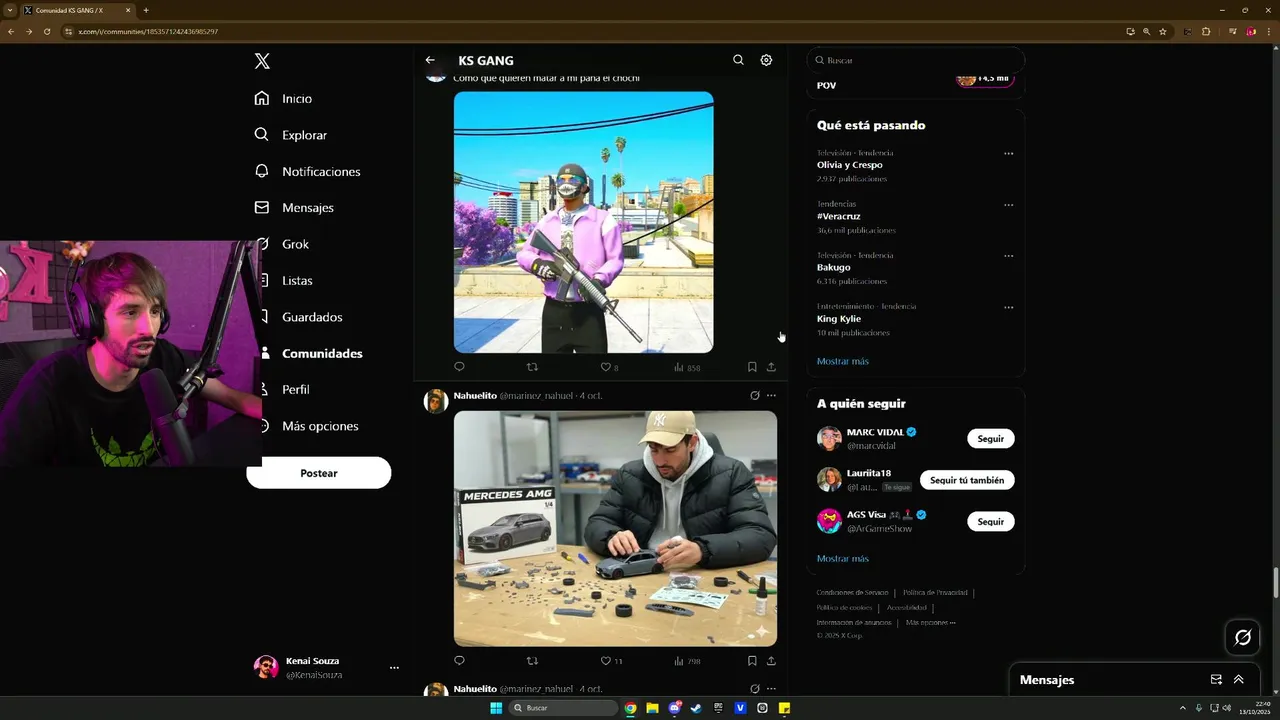
Task: Reply to the GTA character post
Action: 459,367
